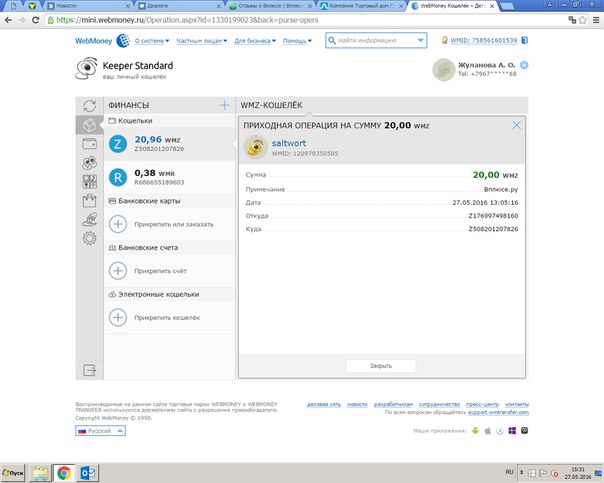Screen dimensions: 604x483
Task: Open the saltwort profile link
Action: pyautogui.click(x=289, y=143)
